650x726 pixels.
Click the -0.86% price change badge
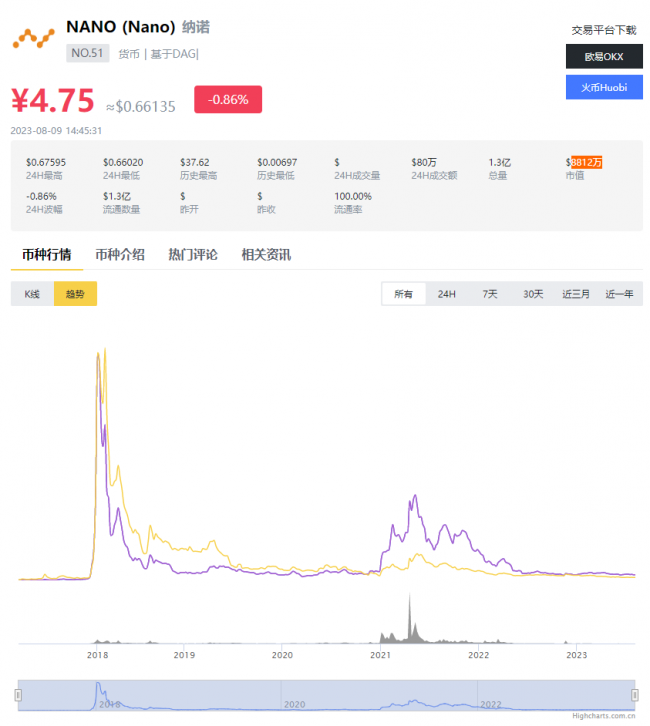pos(234,100)
